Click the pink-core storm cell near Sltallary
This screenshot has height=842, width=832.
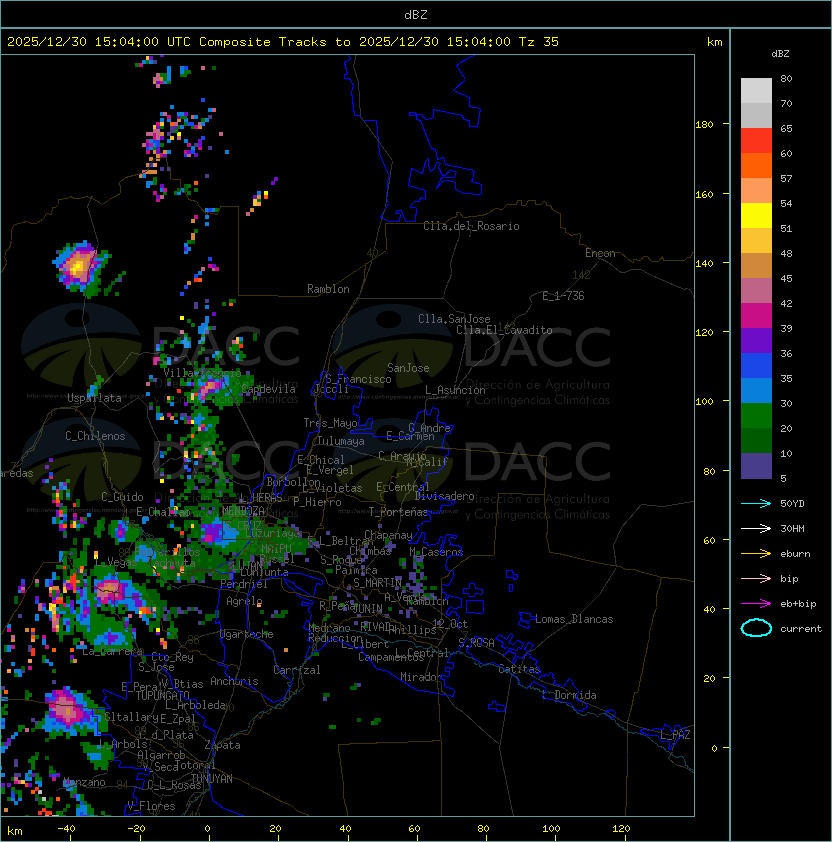[x=66, y=710]
